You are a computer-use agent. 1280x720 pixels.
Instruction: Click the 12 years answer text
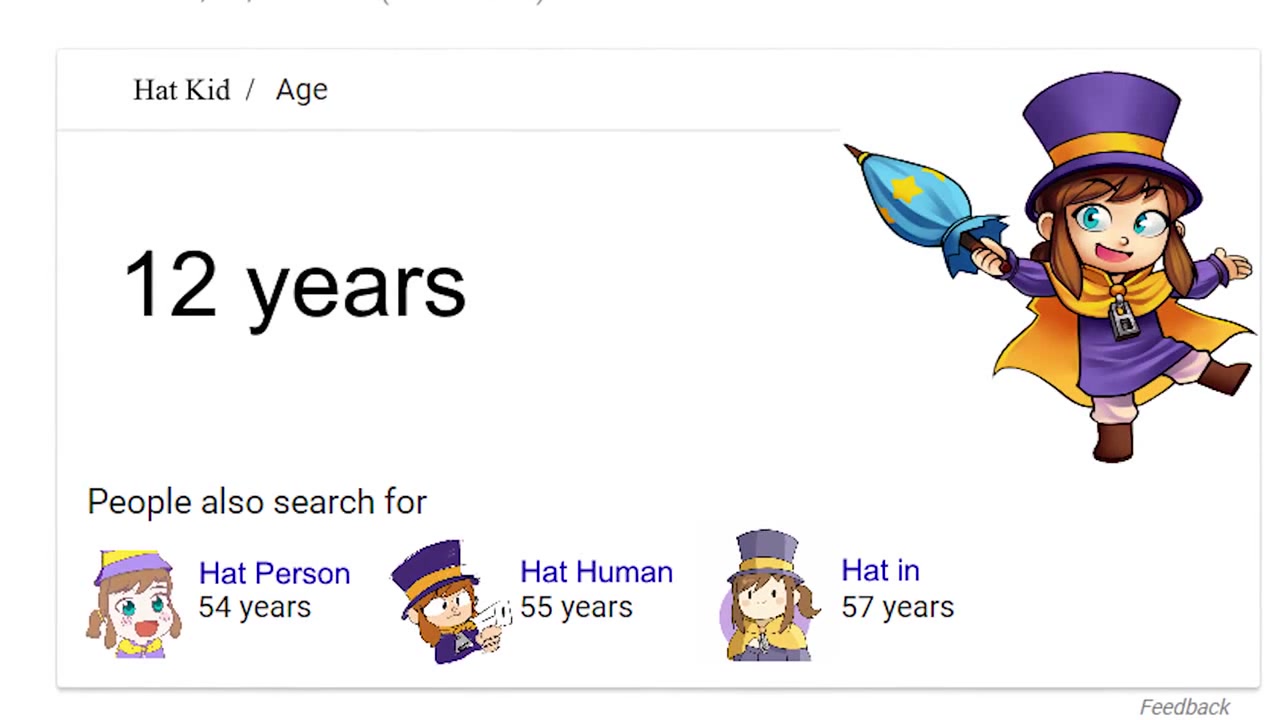294,285
